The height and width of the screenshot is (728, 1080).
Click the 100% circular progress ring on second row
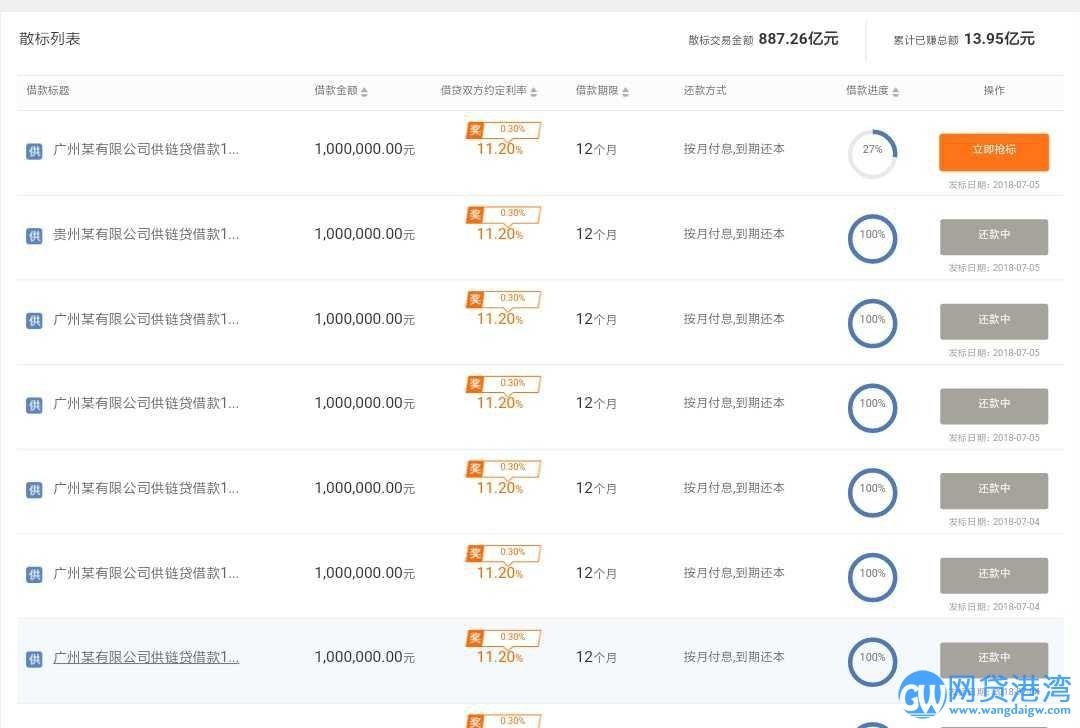click(872, 237)
